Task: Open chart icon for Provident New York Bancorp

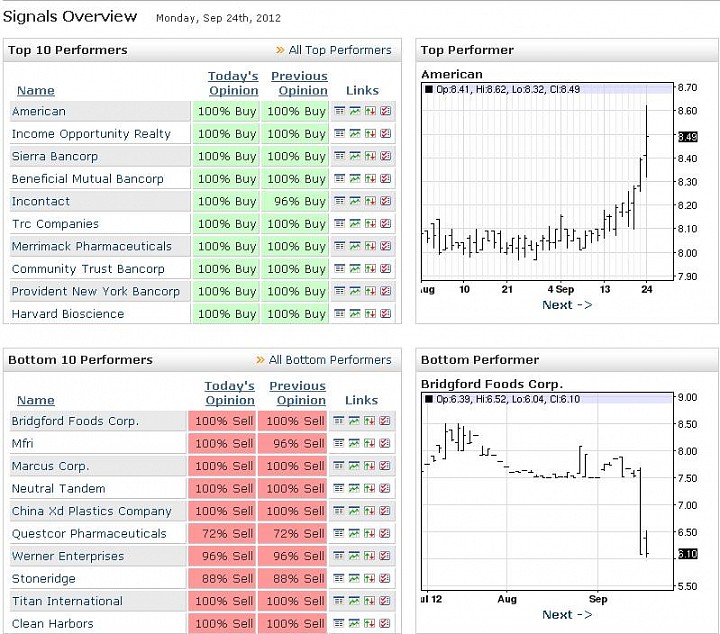Action: tap(355, 291)
